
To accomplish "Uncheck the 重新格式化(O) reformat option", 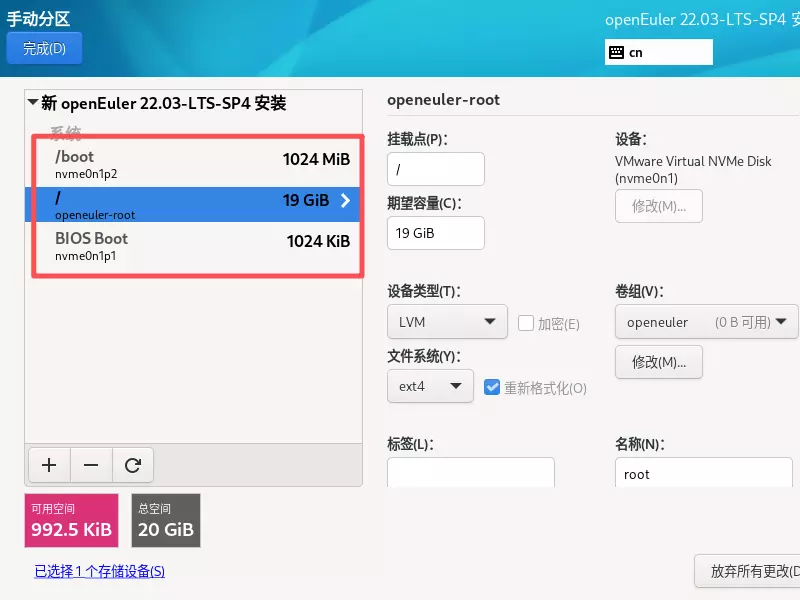I will click(493, 389).
